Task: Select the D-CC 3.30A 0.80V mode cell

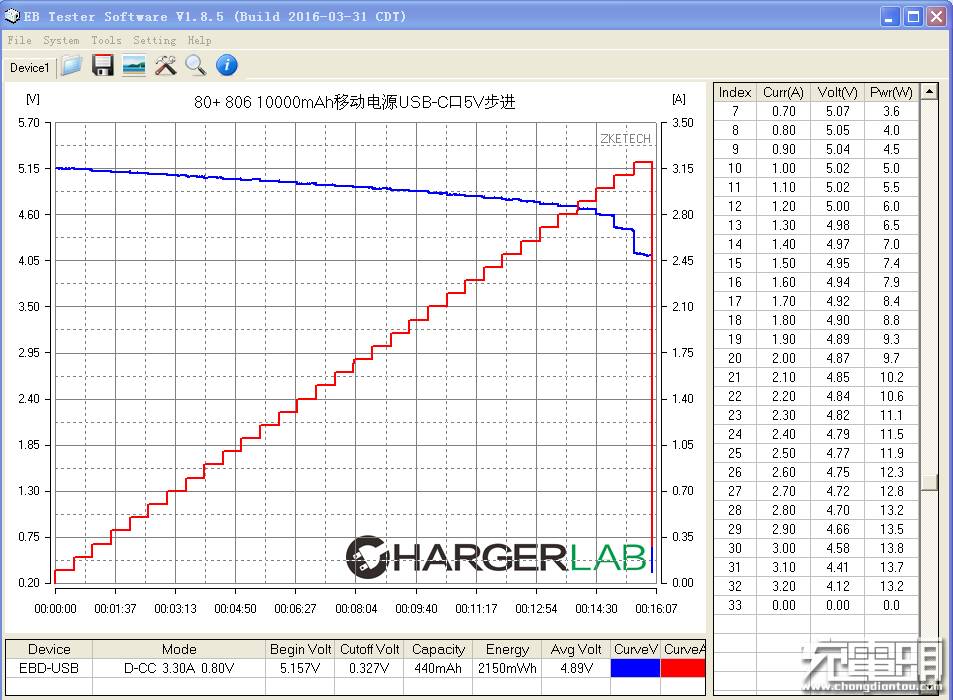Action: pyautogui.click(x=179, y=668)
